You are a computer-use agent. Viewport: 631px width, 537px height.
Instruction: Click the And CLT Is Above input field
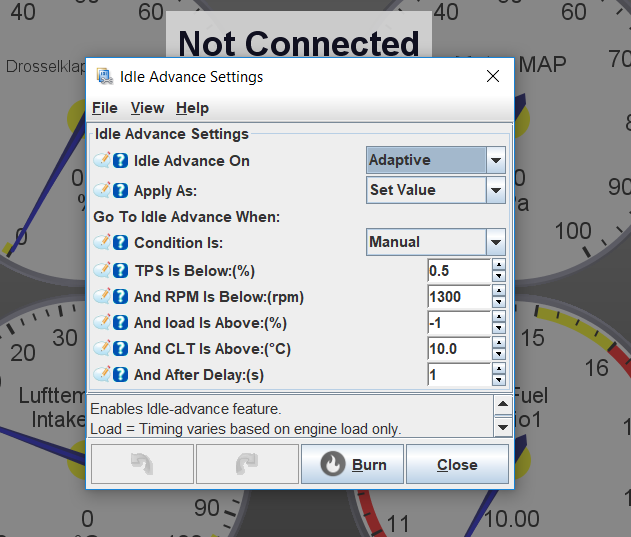pos(458,349)
